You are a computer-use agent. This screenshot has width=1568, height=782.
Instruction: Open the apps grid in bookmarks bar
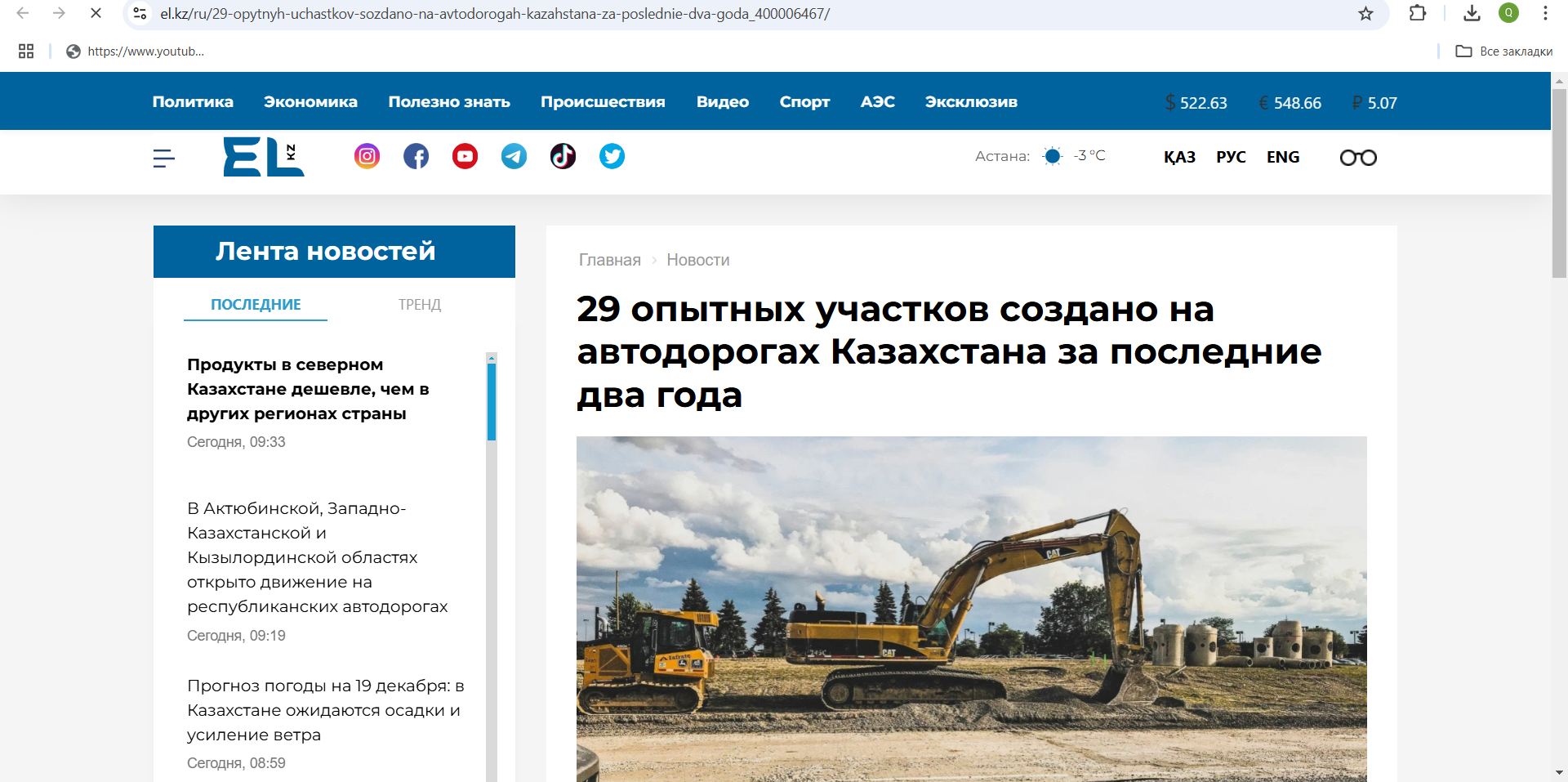(26, 51)
